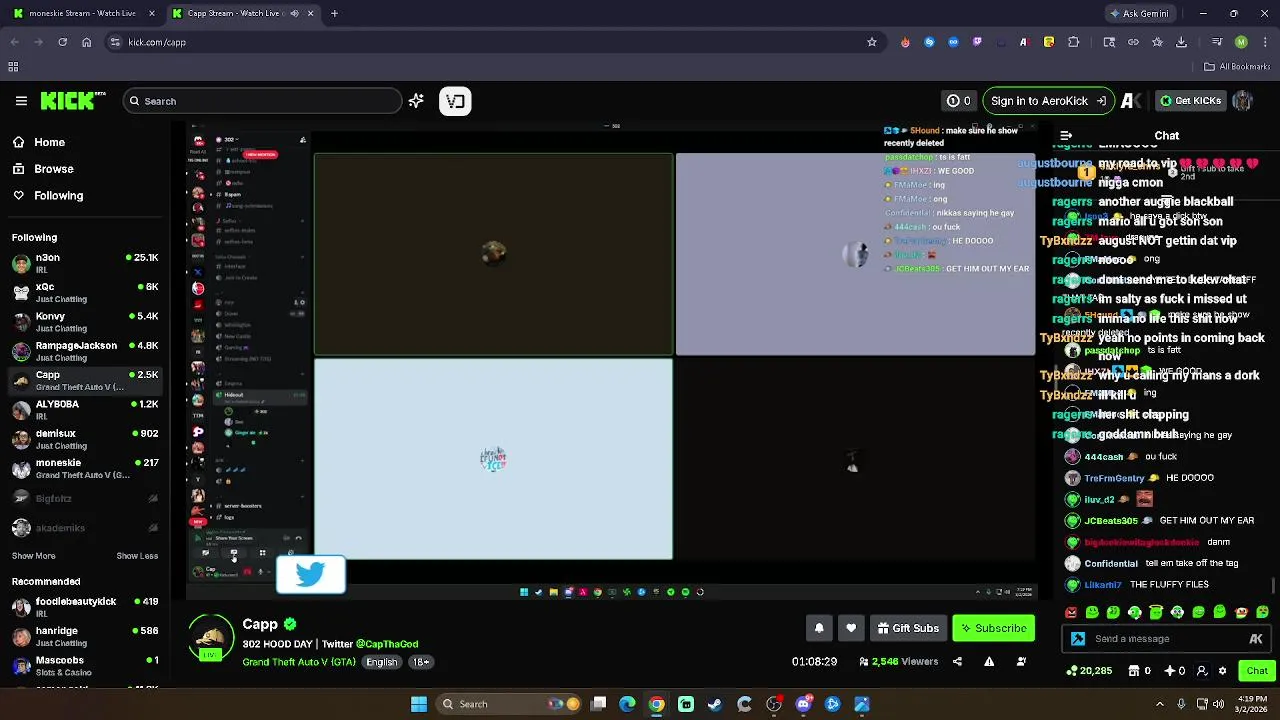Screen dimensions: 1280x720
Task: Enable stream notifications bell
Action: (x=819, y=628)
